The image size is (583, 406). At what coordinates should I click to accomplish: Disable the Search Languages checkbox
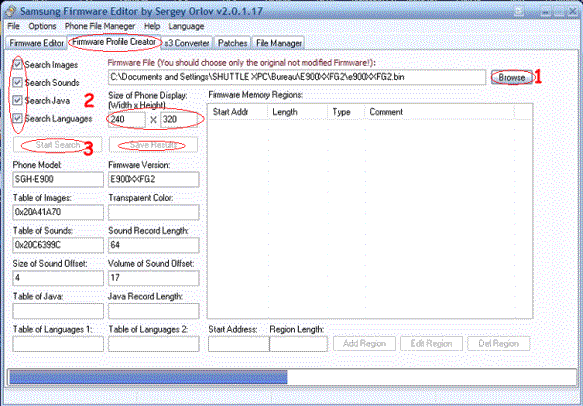click(x=17, y=118)
